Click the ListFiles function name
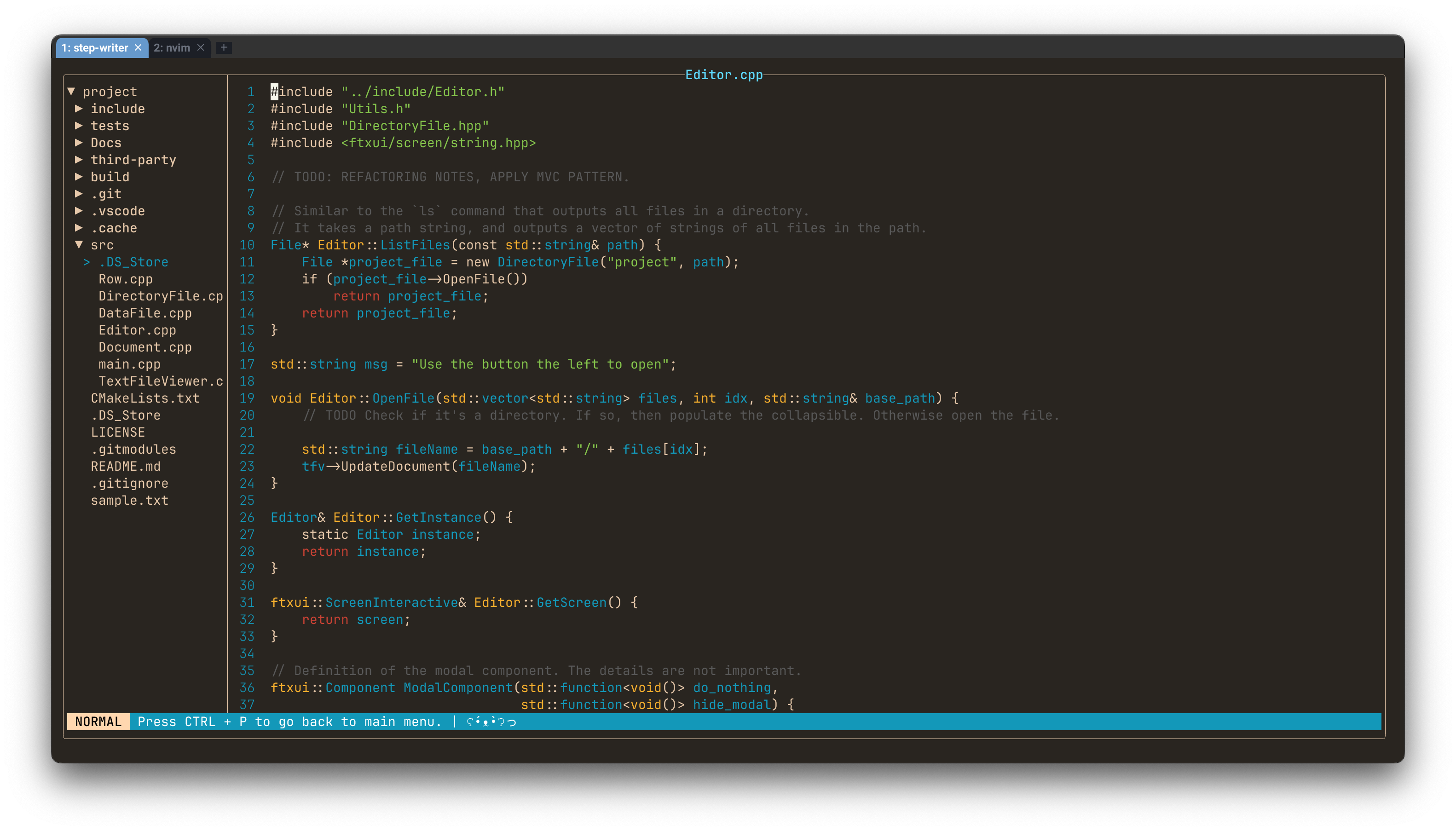The image size is (1456, 831). (415, 245)
